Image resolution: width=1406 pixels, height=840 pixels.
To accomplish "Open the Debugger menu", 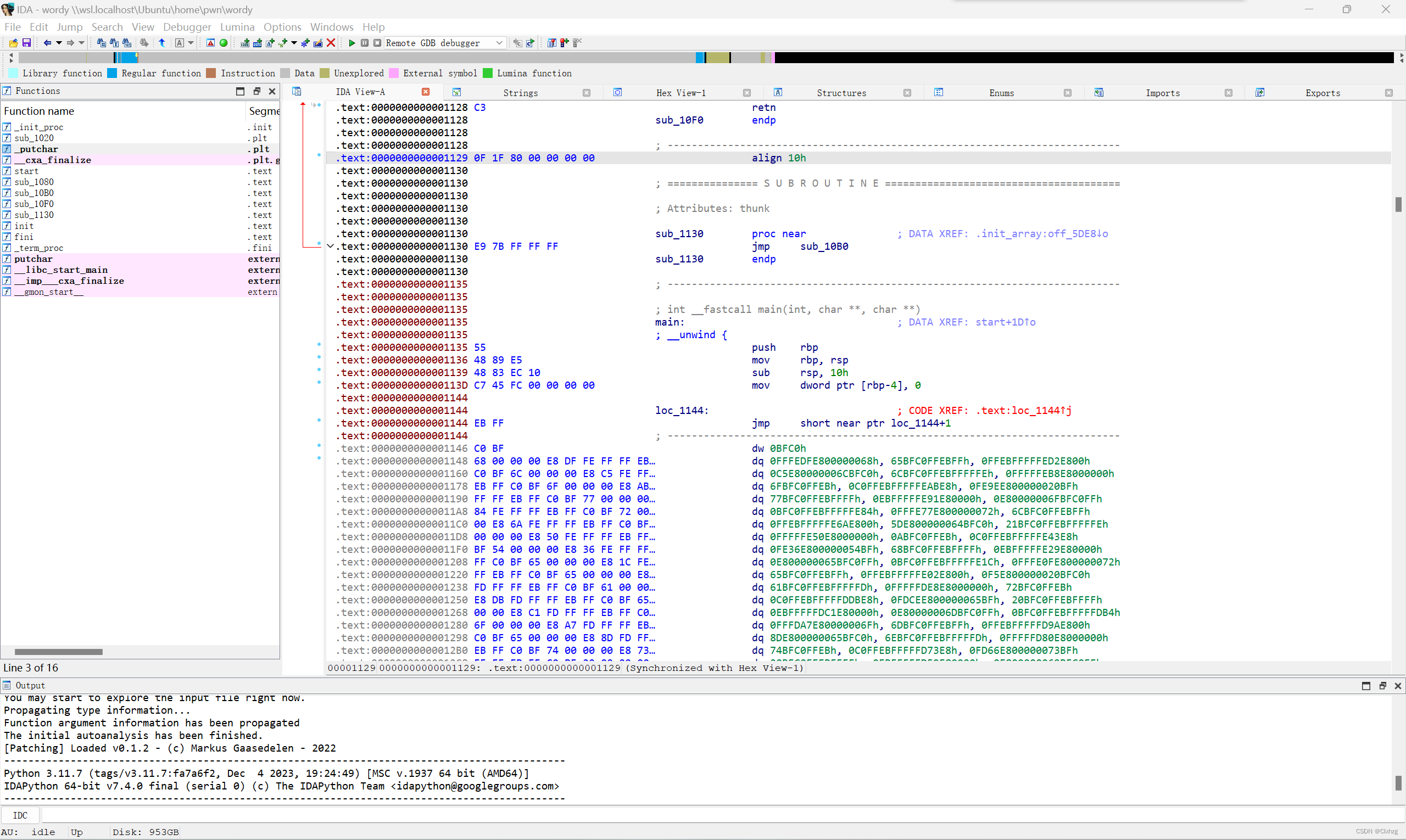I will pos(187,26).
